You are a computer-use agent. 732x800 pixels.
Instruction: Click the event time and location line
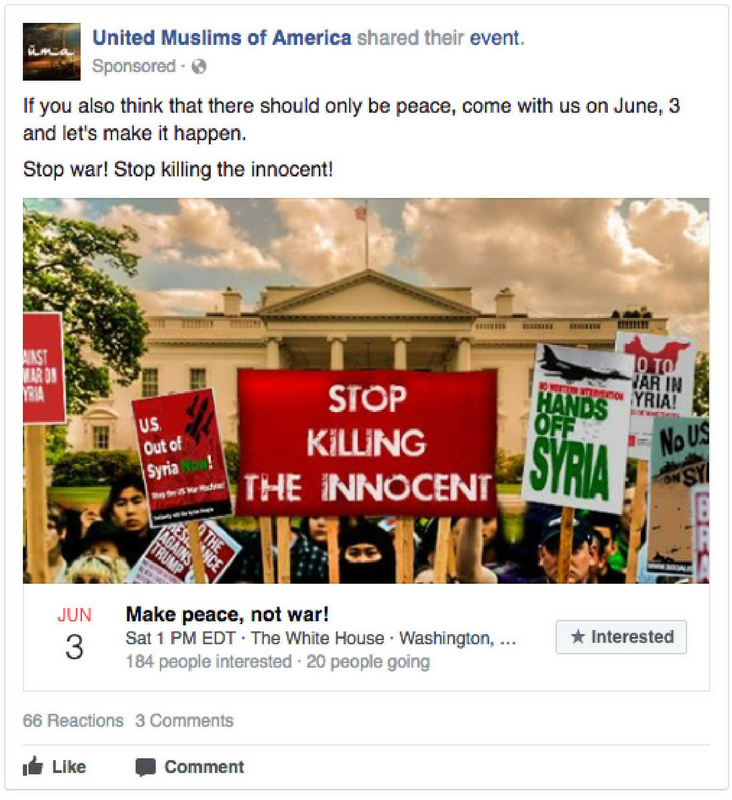321,638
